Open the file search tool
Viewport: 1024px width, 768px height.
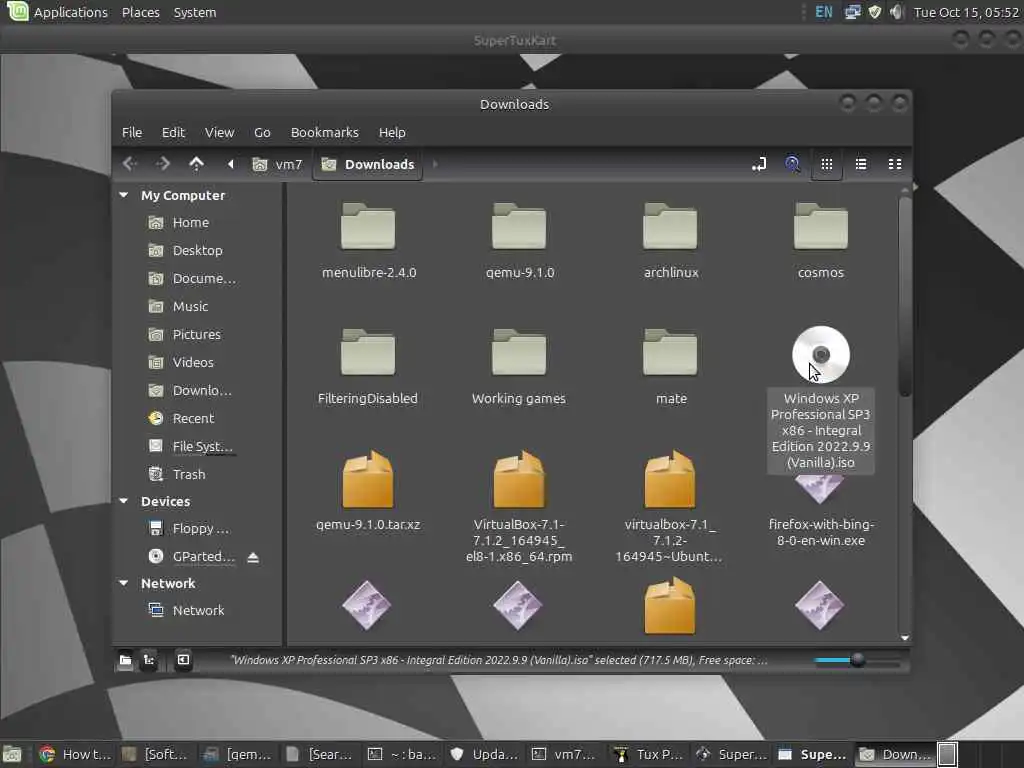792,164
